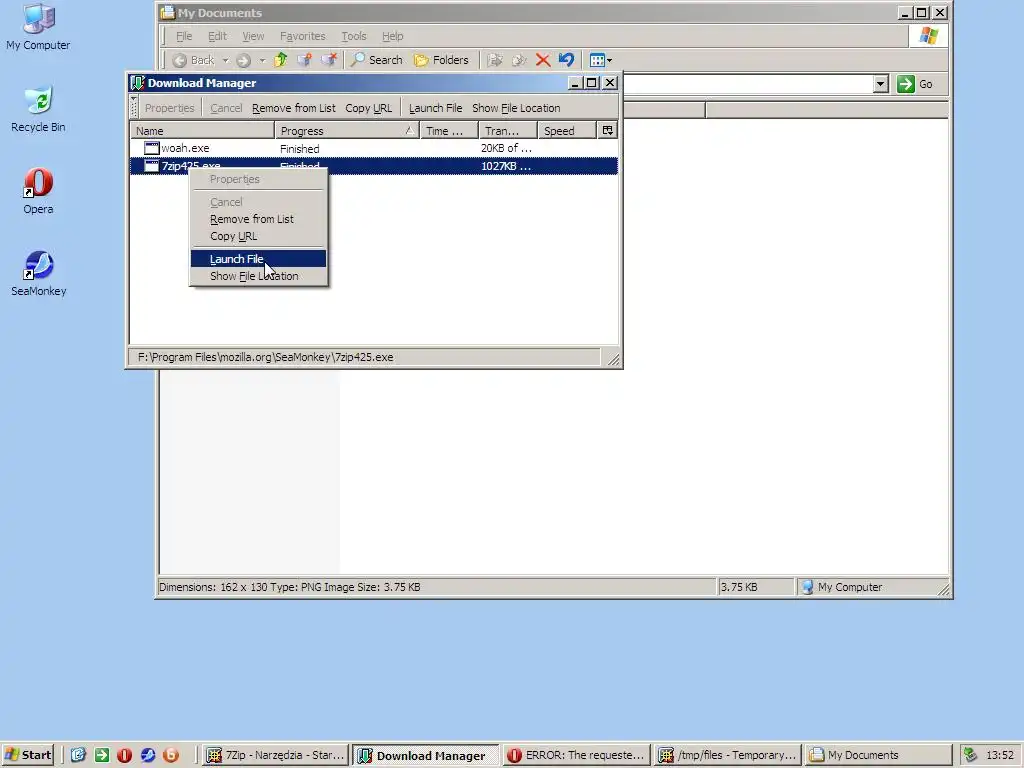
Task: Toggle the Folders pane button
Action: click(x=441, y=60)
